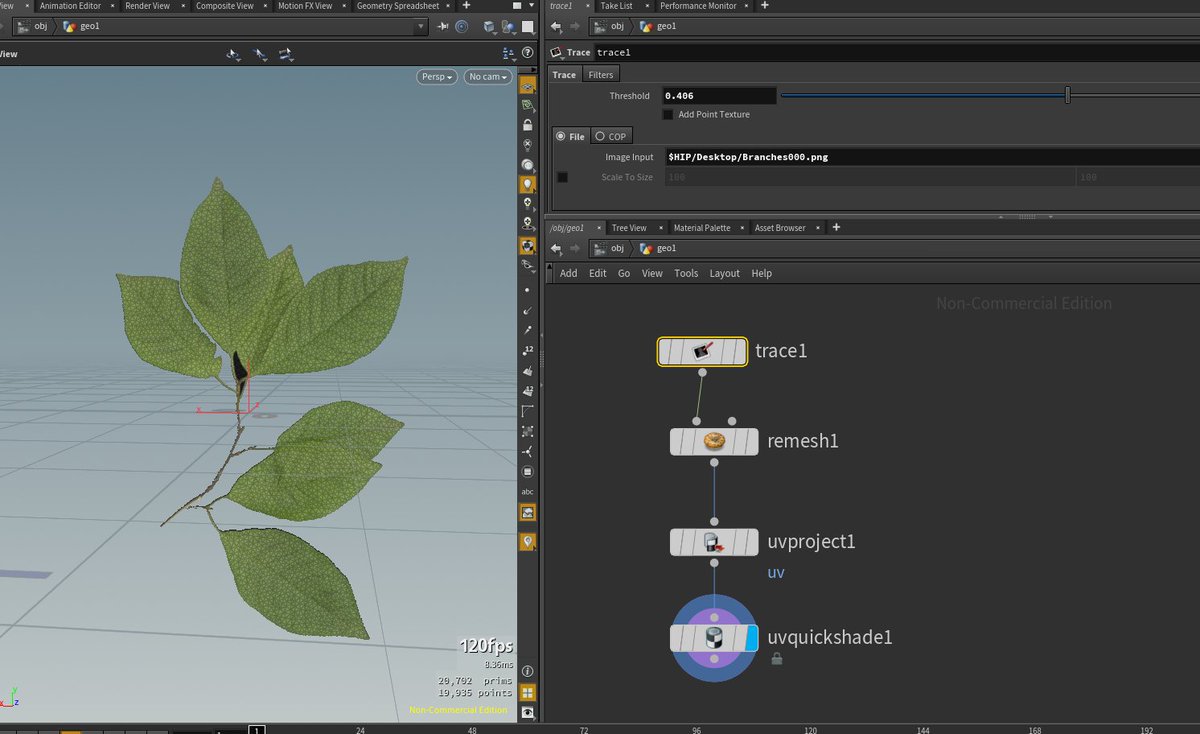This screenshot has height=734, width=1200.
Task: Enable the Scale To Size checkbox
Action: pyautogui.click(x=562, y=177)
